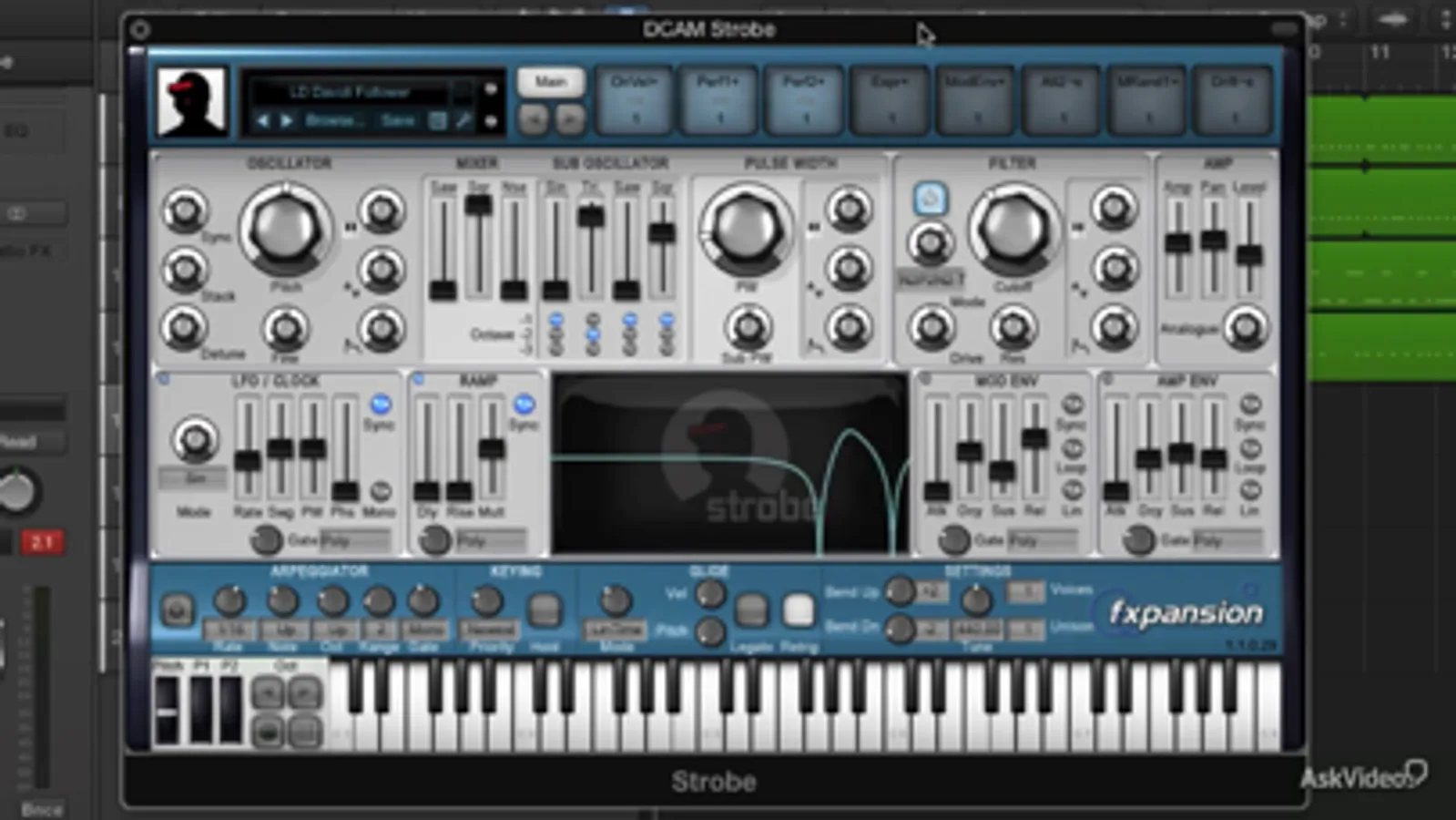Toggle the RAMP Sync button

point(524,404)
